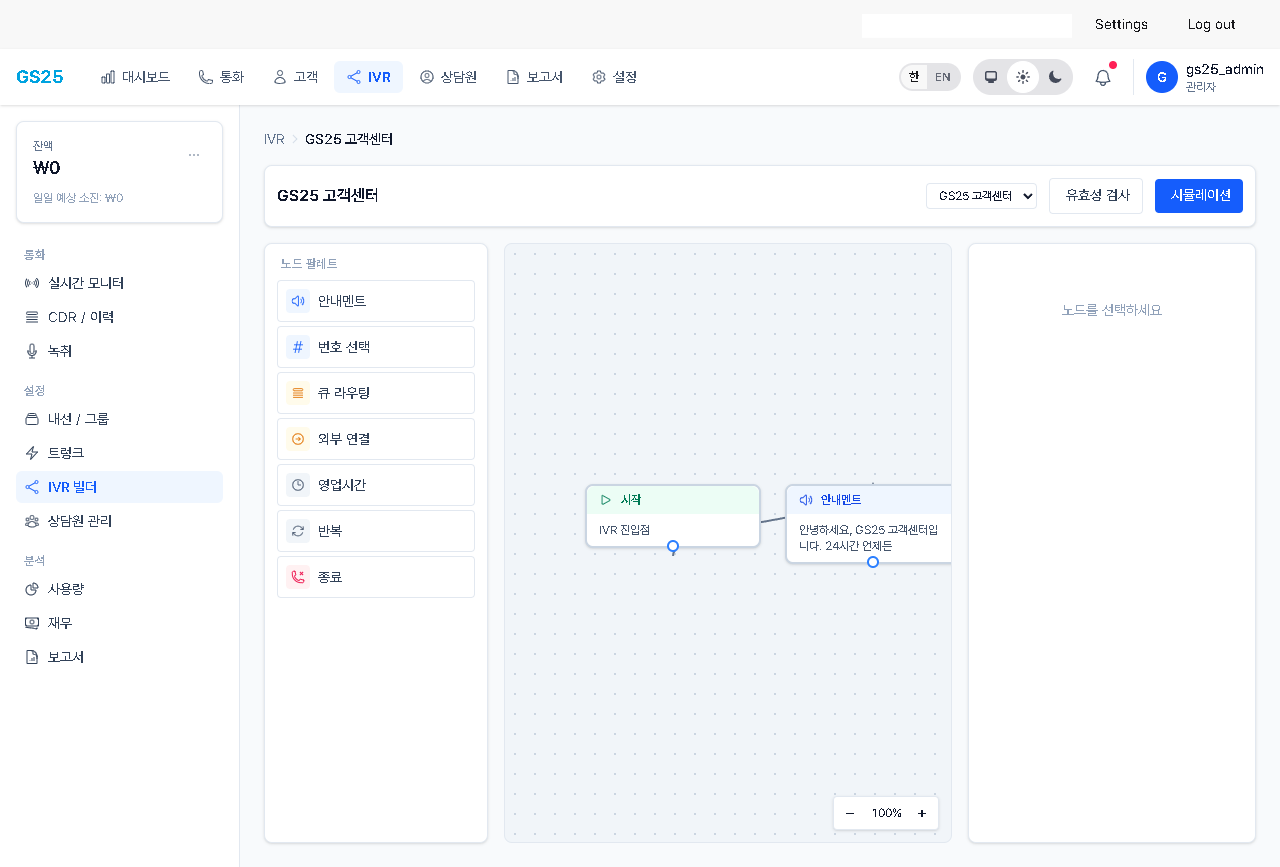
Task: Open 재무 in sidebar
Action: [x=119, y=623]
